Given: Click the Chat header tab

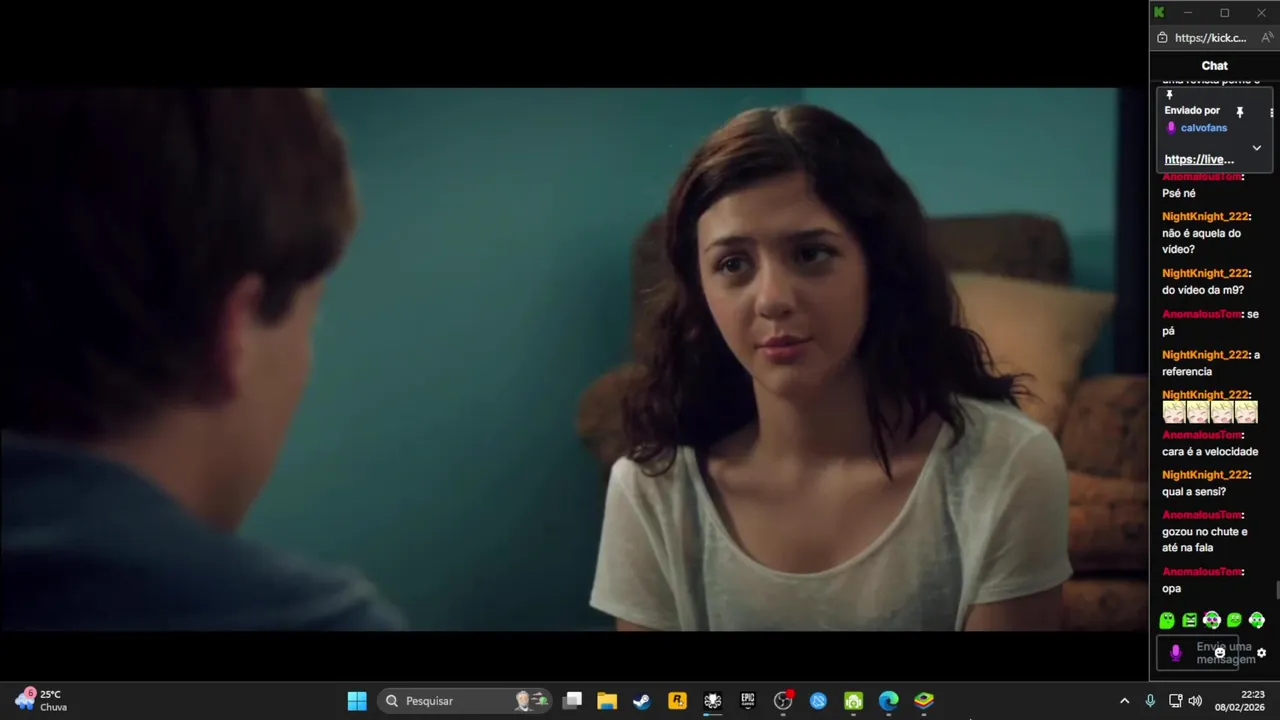Looking at the screenshot, I should point(1215,66).
